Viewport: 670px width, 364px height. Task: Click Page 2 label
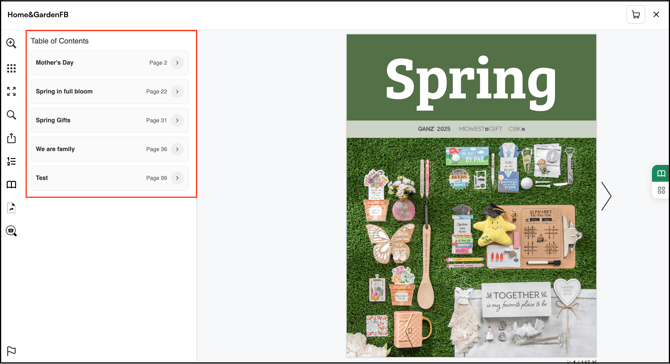click(158, 63)
